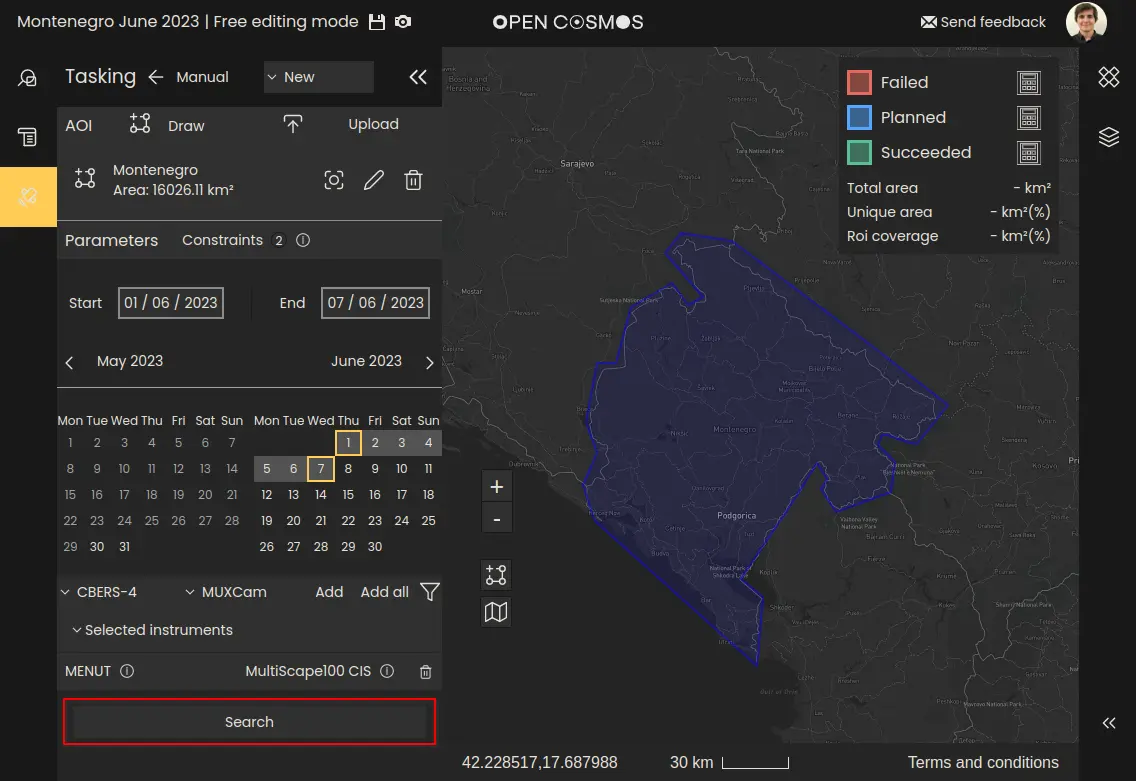This screenshot has width=1136, height=781.
Task: Click the save project floppy disk icon
Action: [377, 22]
